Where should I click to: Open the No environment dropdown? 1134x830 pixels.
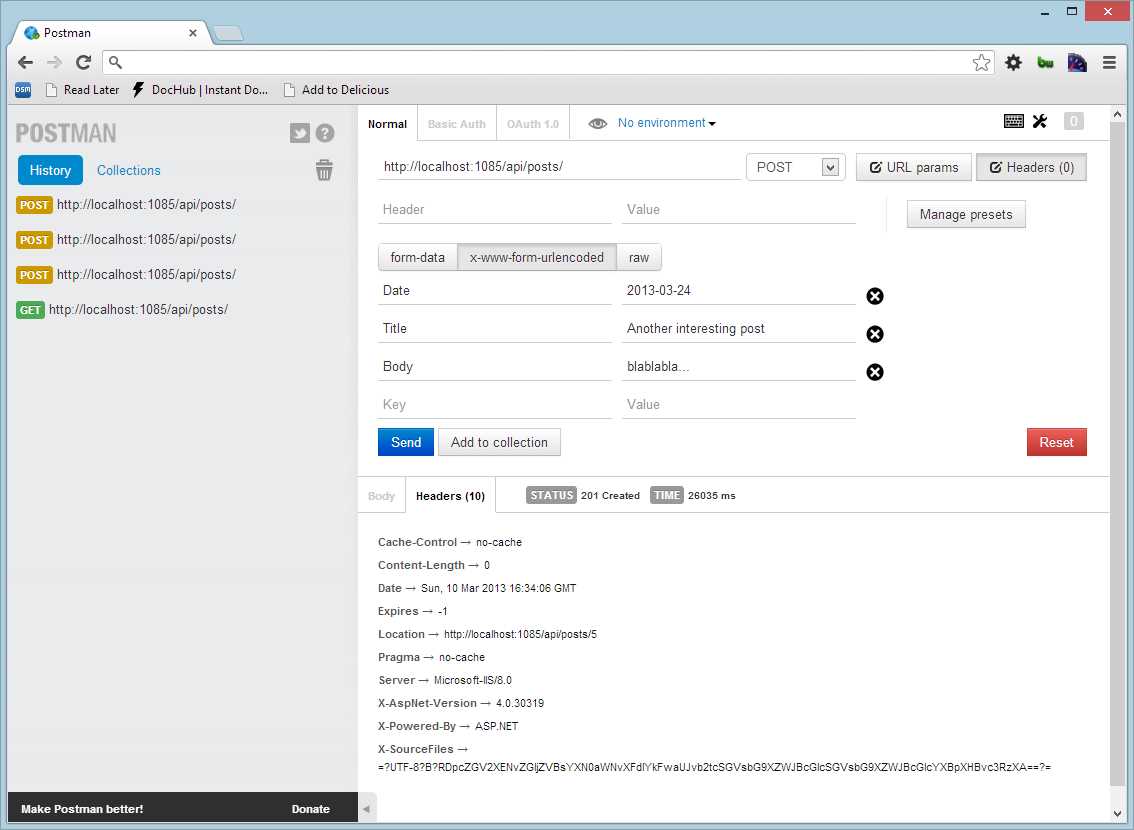point(666,123)
